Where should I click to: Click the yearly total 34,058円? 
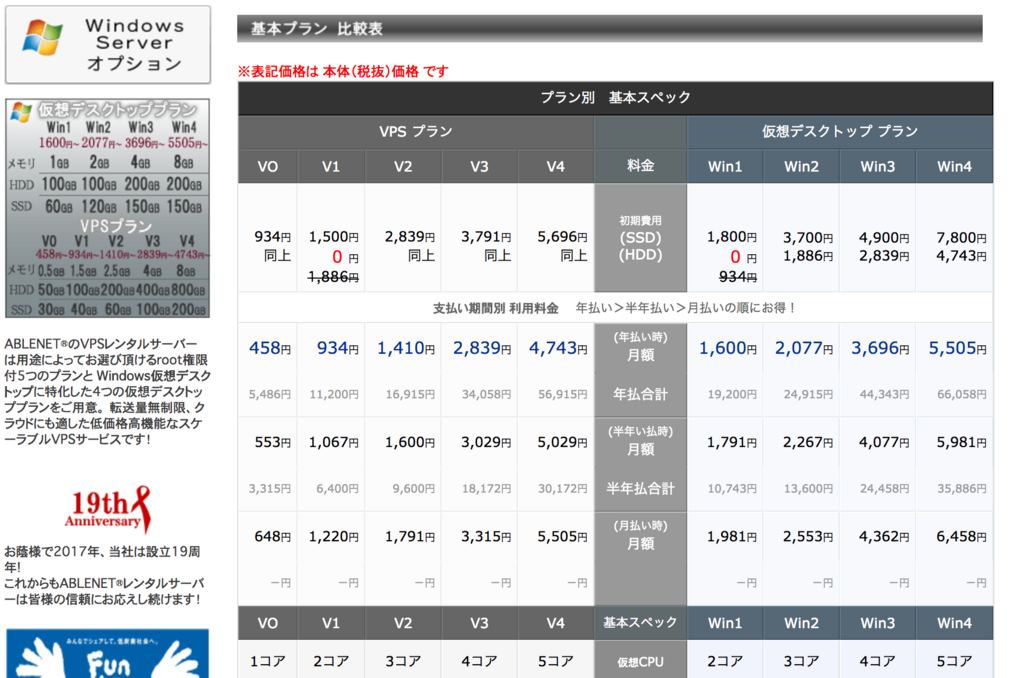(487, 395)
